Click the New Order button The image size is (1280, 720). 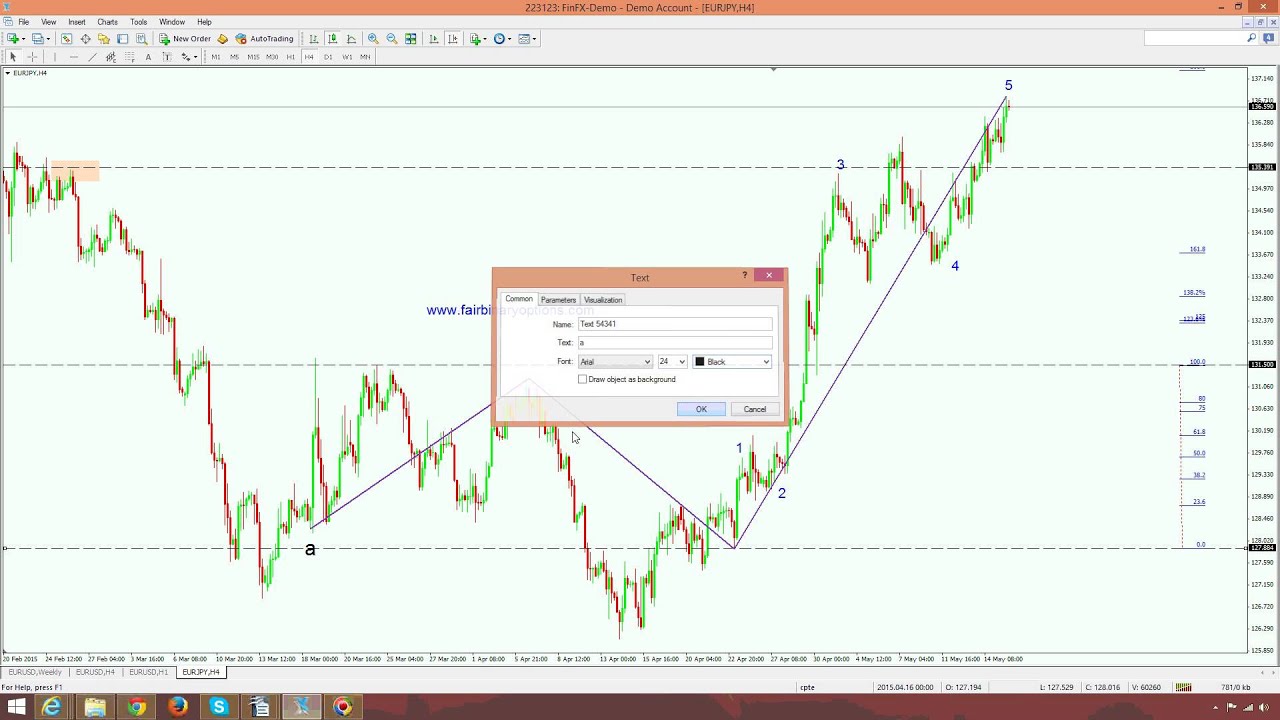(x=185, y=39)
